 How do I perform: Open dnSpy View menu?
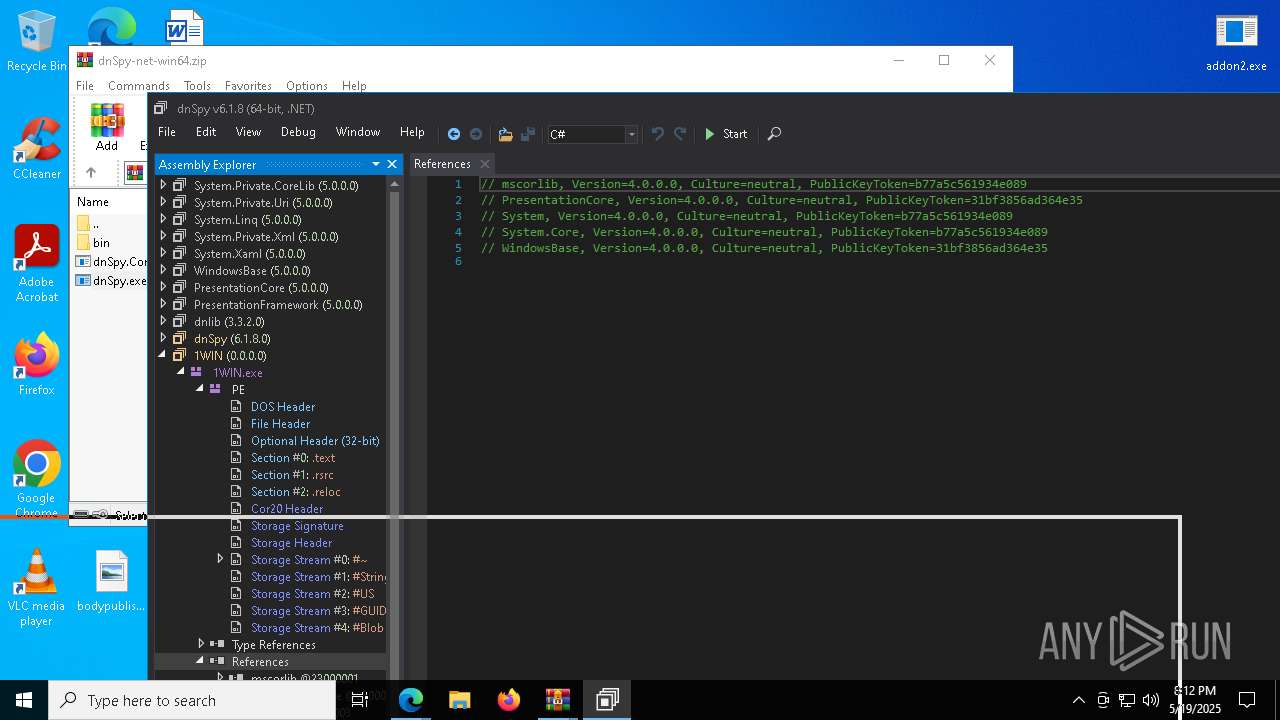(248, 132)
